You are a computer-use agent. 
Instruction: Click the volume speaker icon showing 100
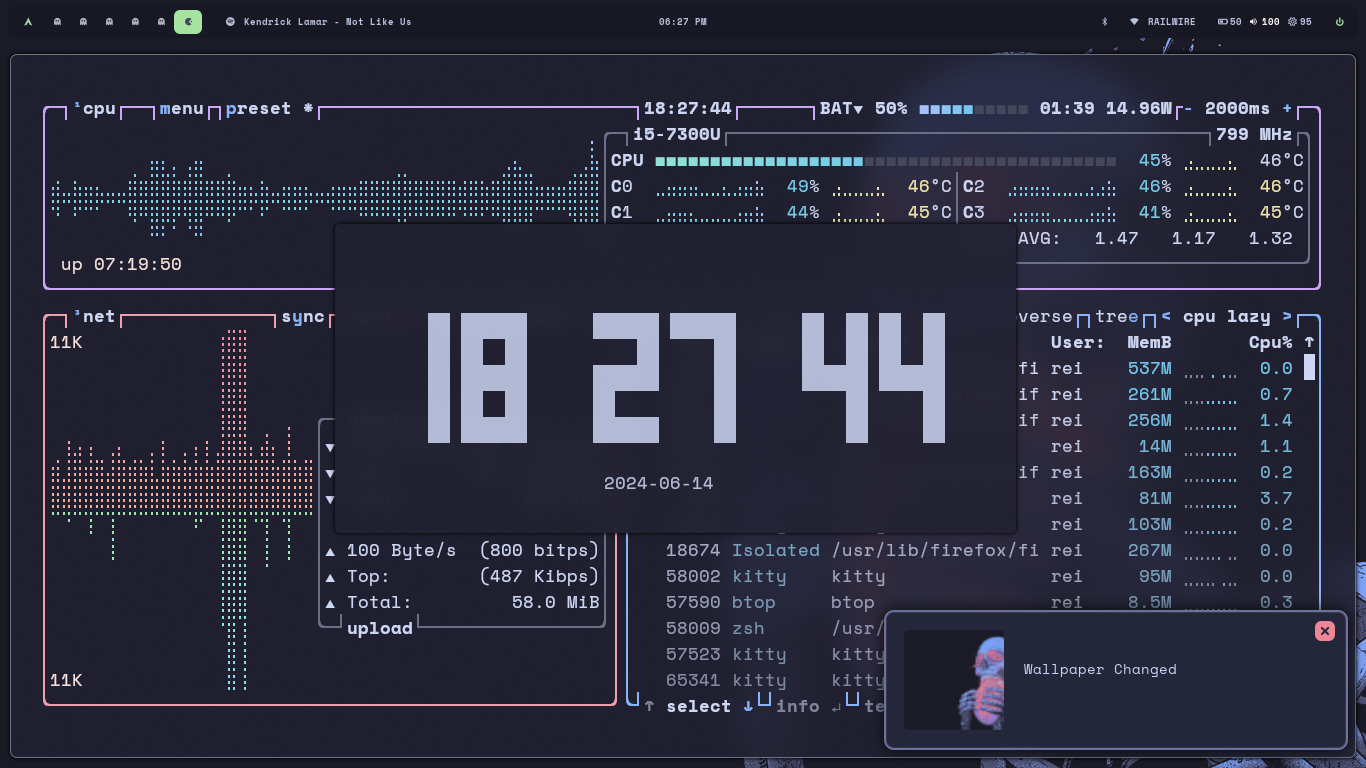coord(1254,21)
